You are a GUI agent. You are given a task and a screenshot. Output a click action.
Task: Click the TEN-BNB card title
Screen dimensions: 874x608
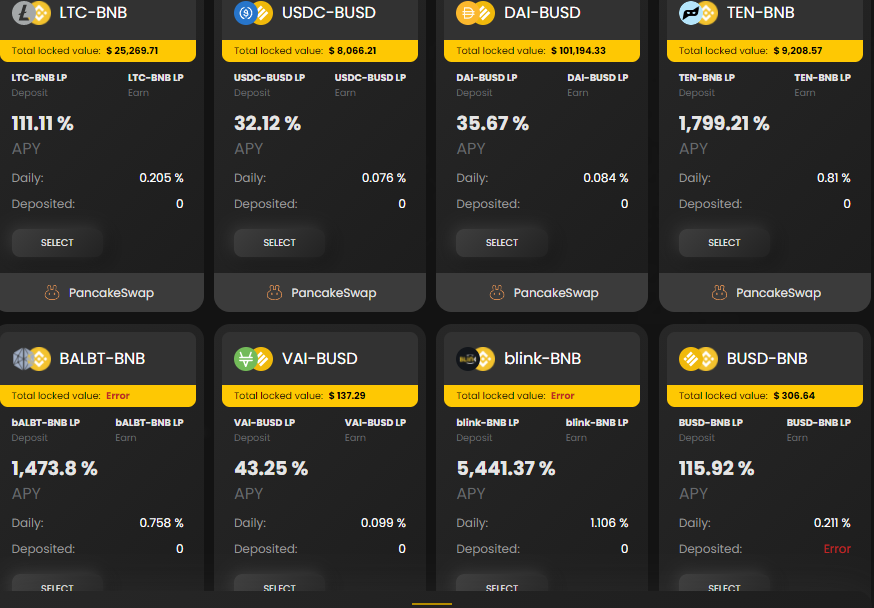click(x=761, y=13)
